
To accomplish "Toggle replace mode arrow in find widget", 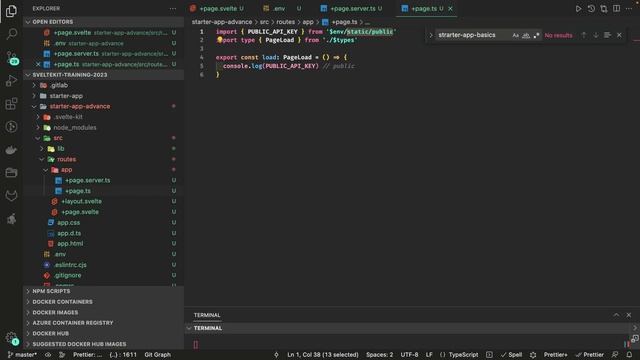I will click(431, 36).
